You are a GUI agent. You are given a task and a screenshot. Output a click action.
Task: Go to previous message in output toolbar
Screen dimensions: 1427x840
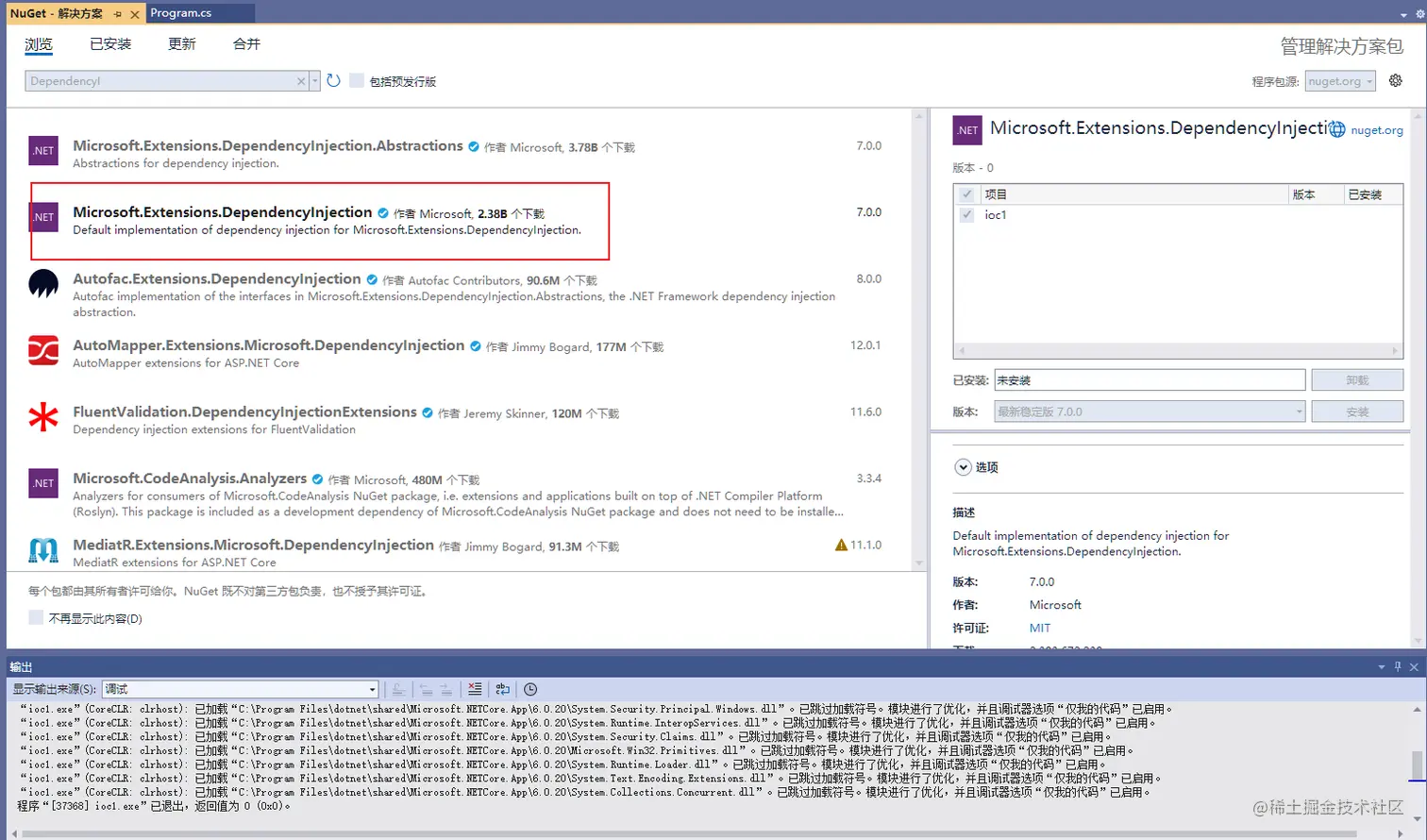point(426,689)
